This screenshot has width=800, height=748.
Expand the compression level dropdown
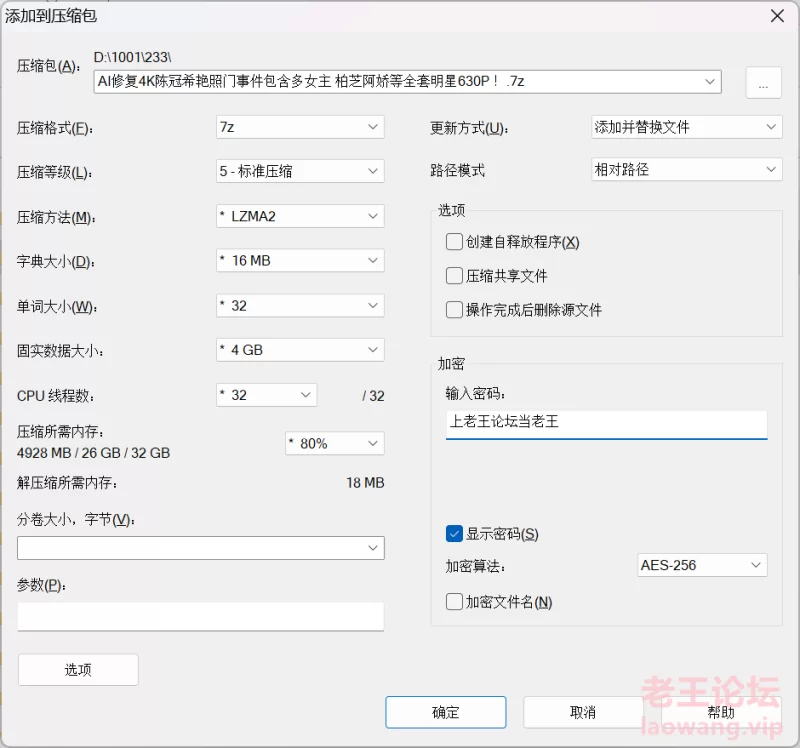click(300, 171)
